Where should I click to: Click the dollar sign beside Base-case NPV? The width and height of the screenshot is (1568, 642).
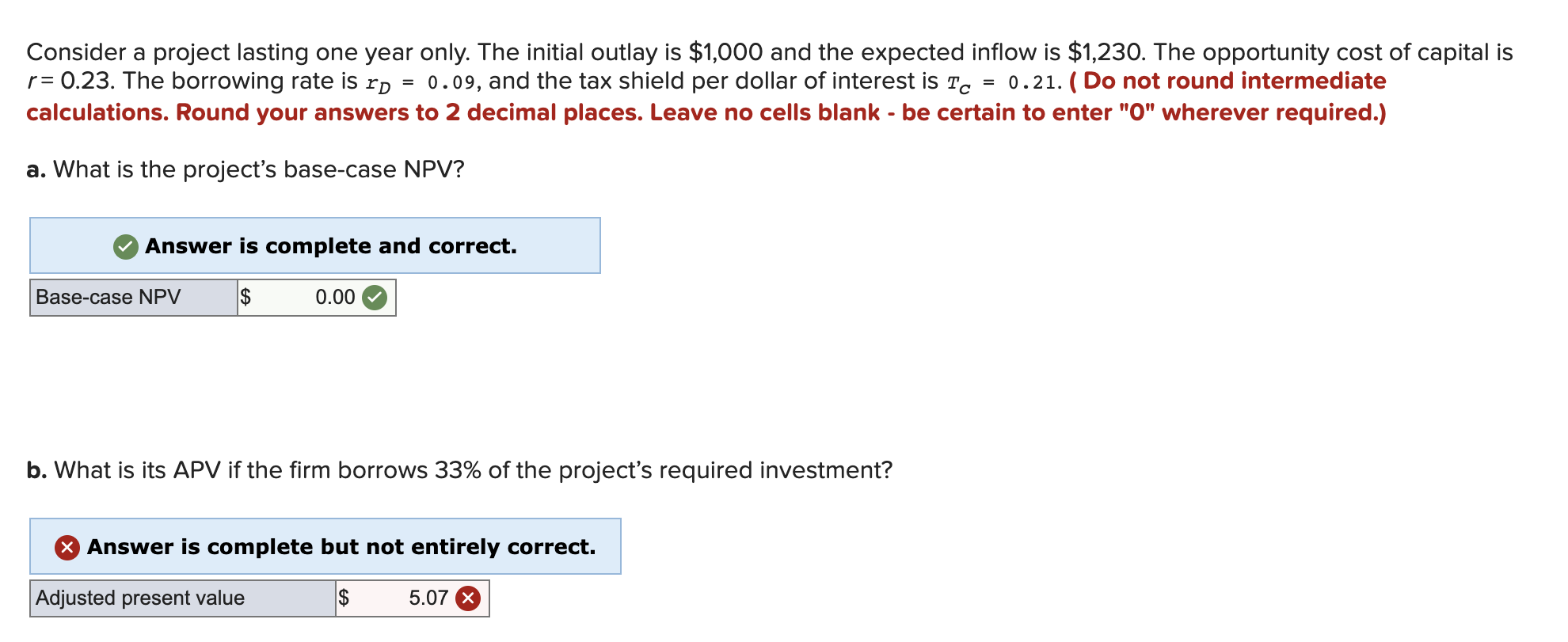[246, 298]
